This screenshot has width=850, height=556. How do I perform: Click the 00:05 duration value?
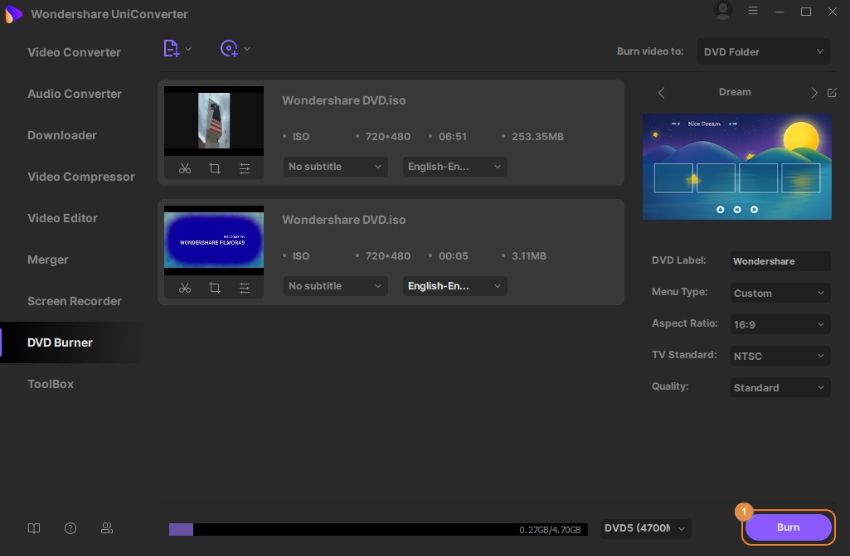pyautogui.click(x=453, y=256)
